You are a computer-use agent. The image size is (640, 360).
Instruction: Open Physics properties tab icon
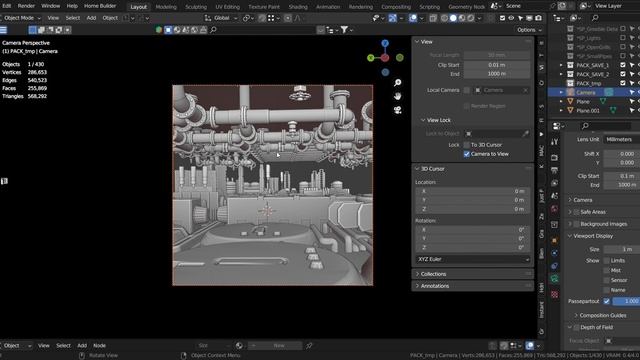tap(554, 253)
